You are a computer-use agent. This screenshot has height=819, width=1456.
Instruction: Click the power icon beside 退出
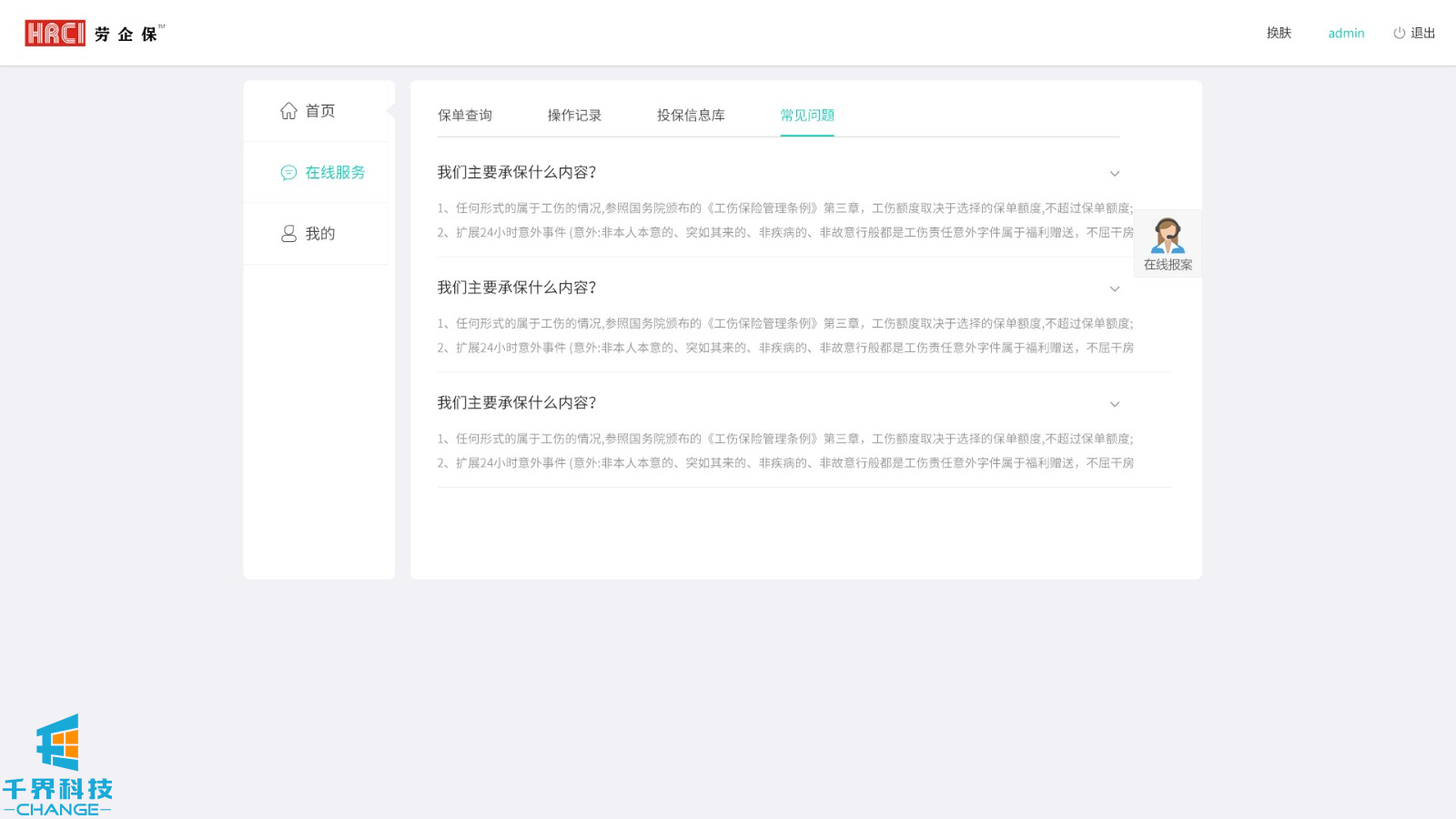[1399, 33]
